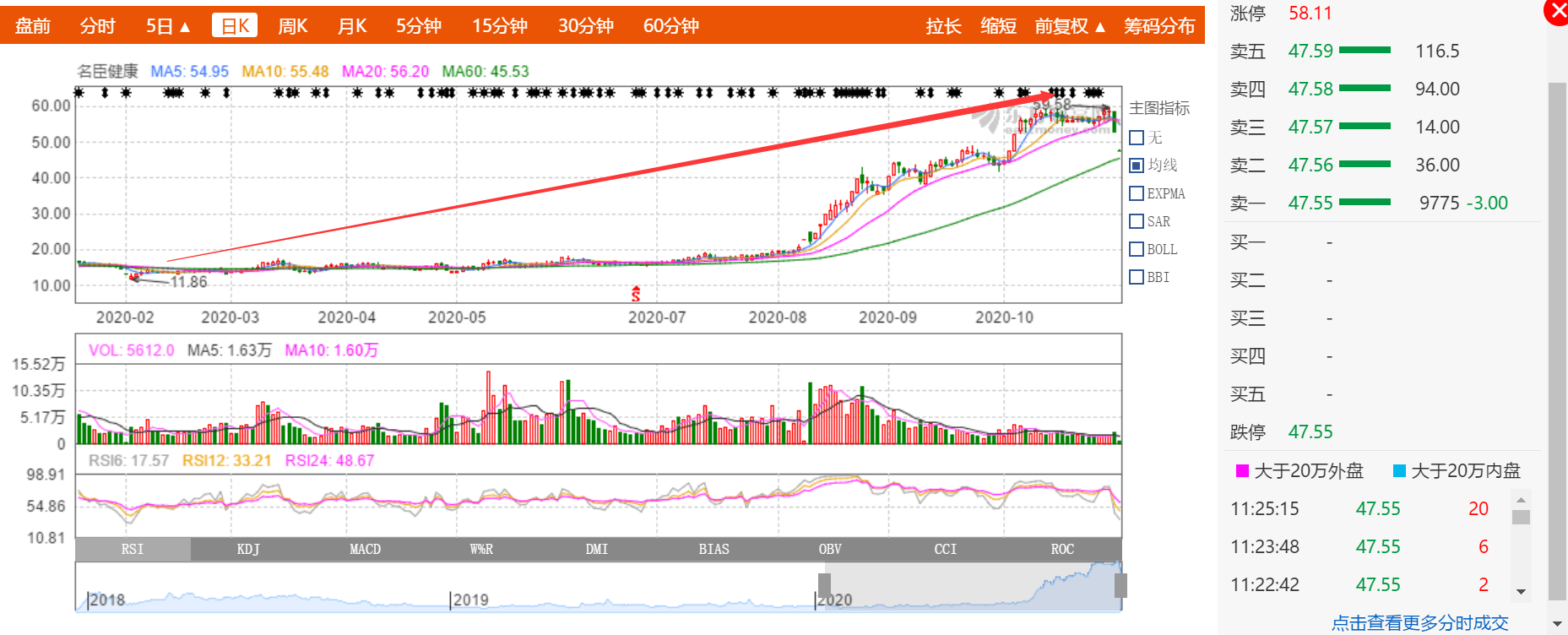This screenshot has width=1568, height=635.
Task: Enable the SAR indicator checkbox
Action: pyautogui.click(x=1137, y=221)
